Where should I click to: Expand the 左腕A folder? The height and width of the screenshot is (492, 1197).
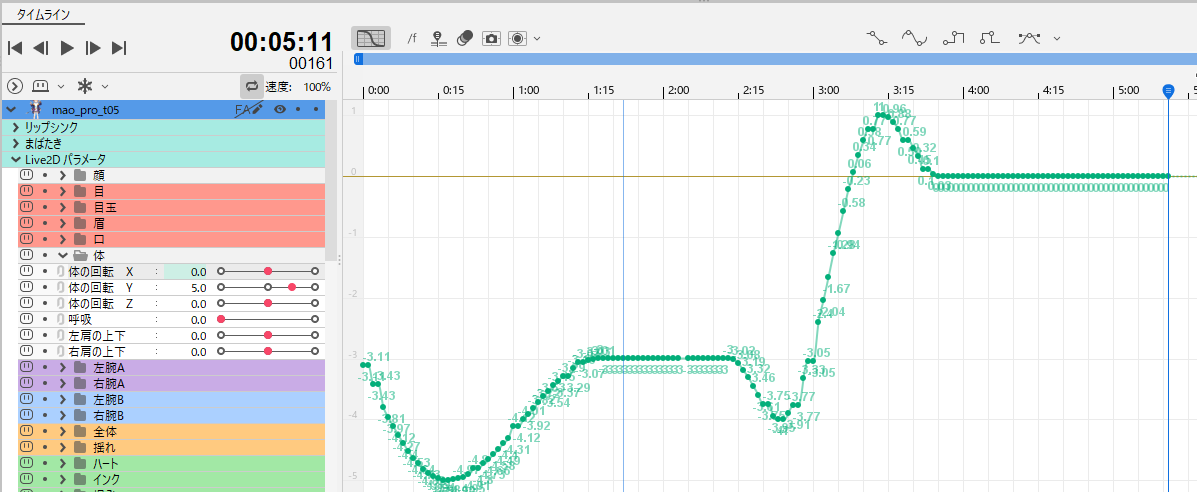coord(62,368)
